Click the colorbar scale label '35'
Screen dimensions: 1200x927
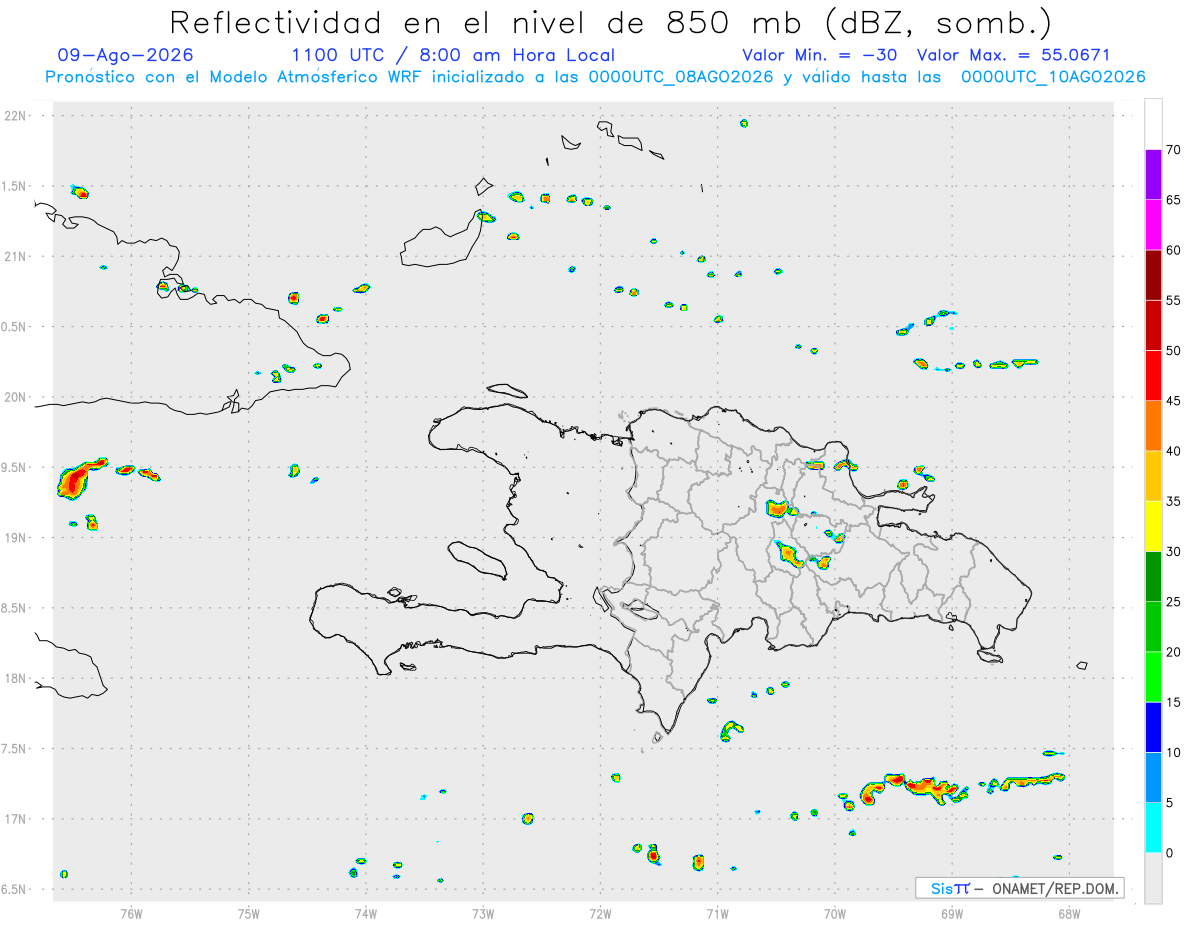(1174, 501)
